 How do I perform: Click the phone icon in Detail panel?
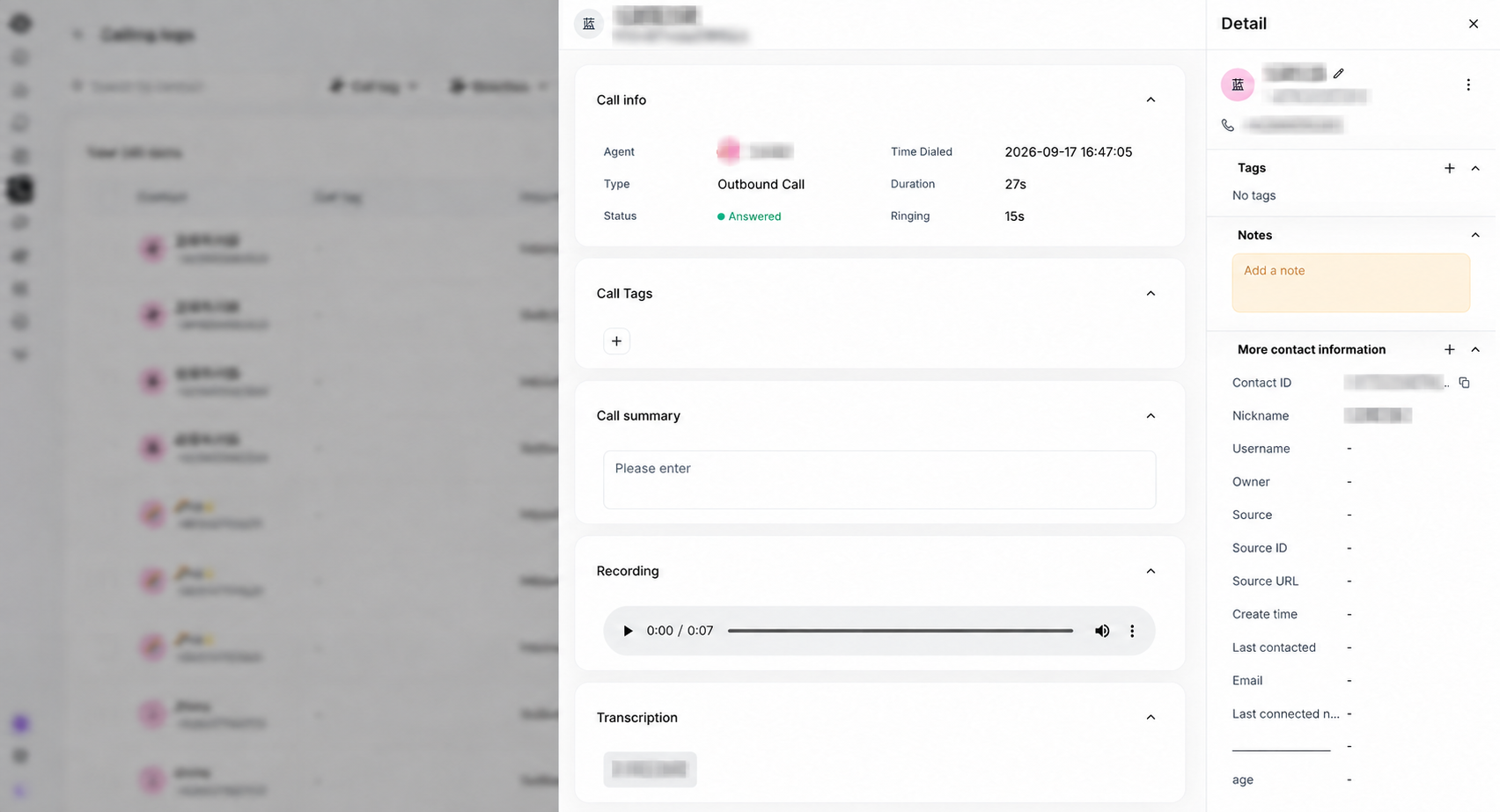point(1228,125)
